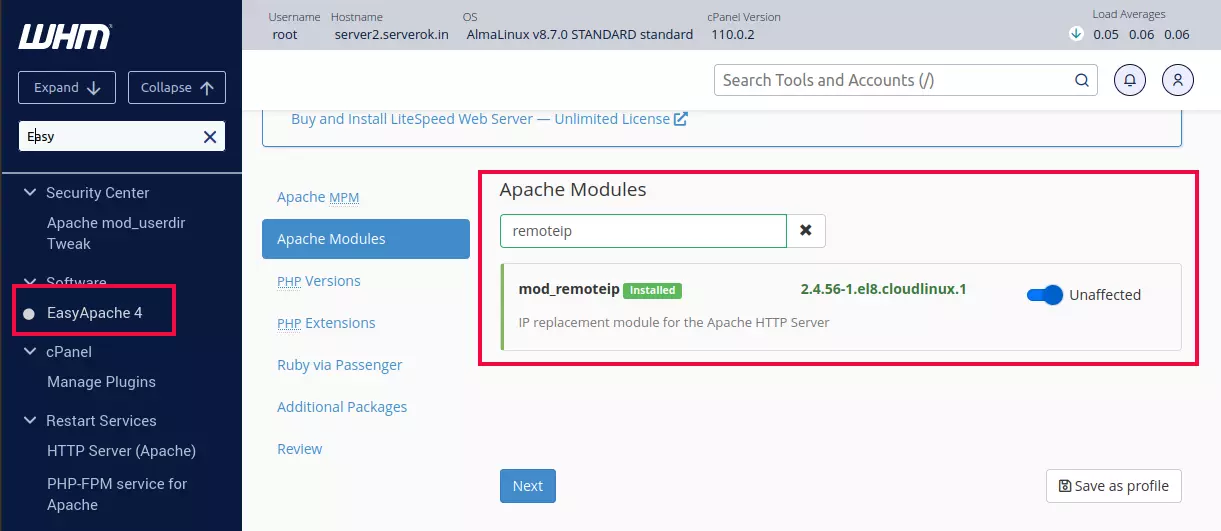Select the Apache Modules tab
Viewport: 1221px width, 531px height.
[x=366, y=239]
